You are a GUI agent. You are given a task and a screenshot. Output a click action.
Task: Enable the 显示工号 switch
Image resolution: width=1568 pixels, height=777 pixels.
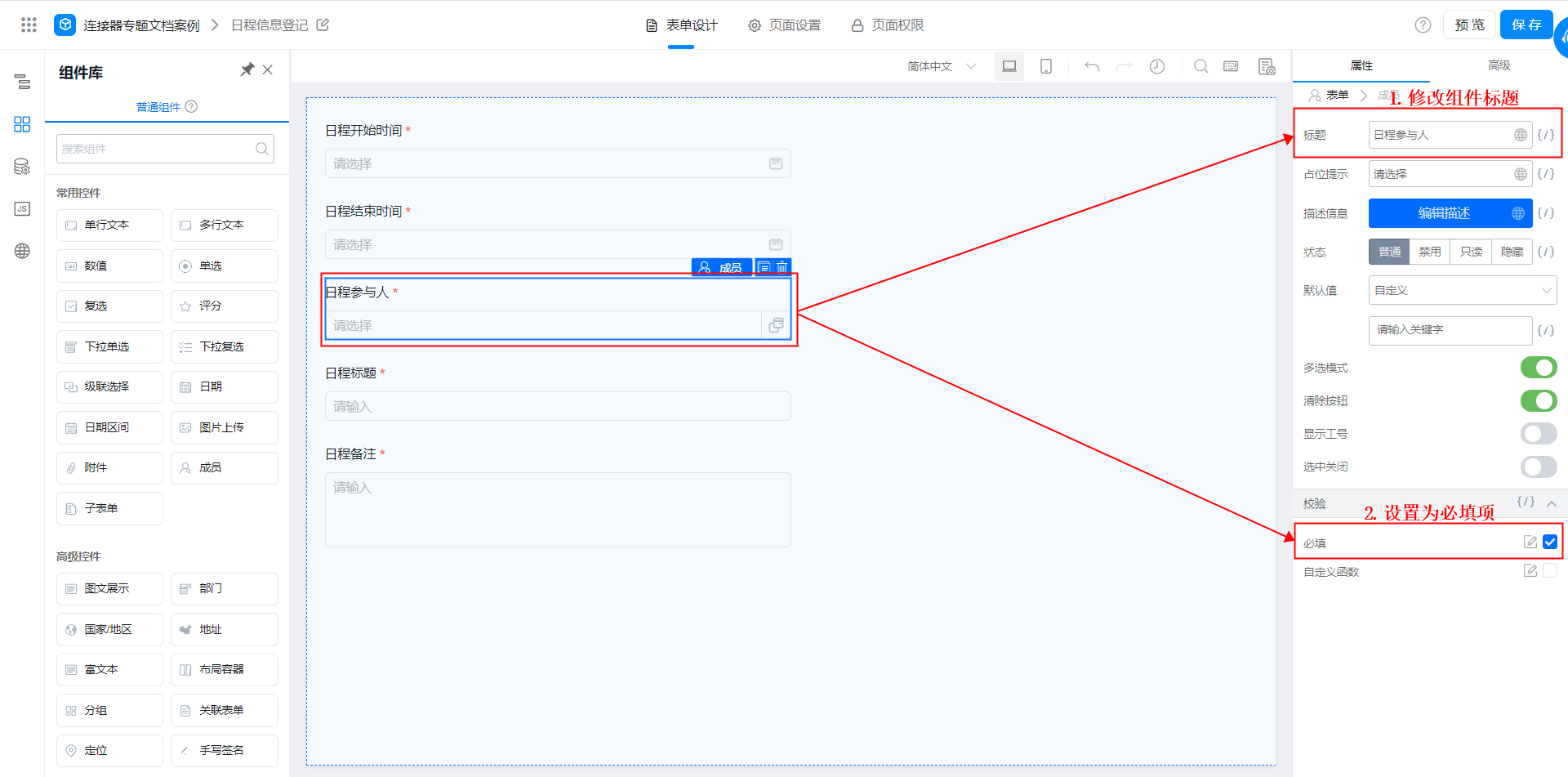pyautogui.click(x=1539, y=433)
